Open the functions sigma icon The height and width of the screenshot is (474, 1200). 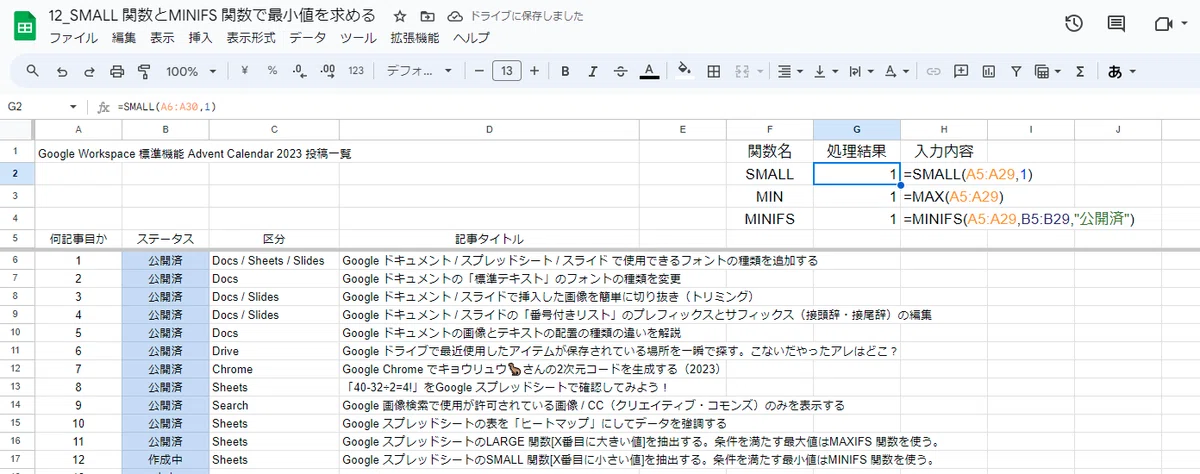[x=1080, y=71]
